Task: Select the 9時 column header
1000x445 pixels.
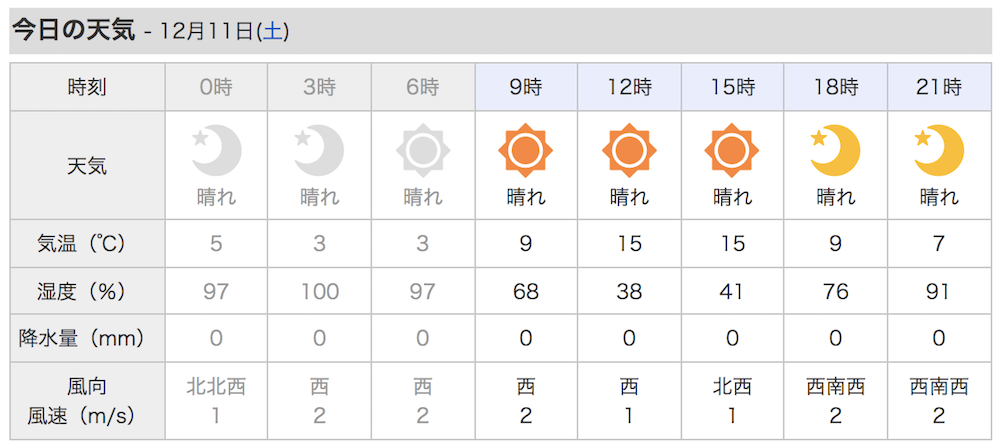Action: click(526, 87)
